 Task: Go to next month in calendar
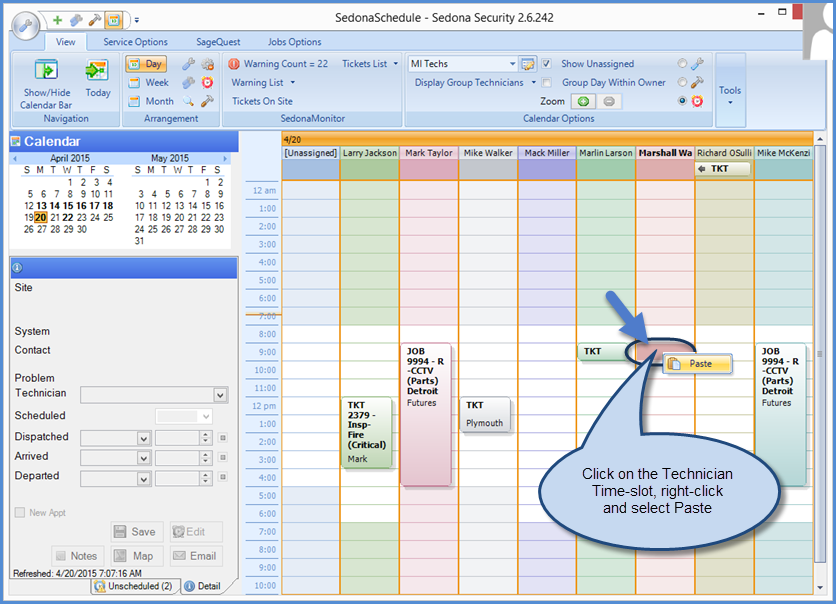coord(225,158)
